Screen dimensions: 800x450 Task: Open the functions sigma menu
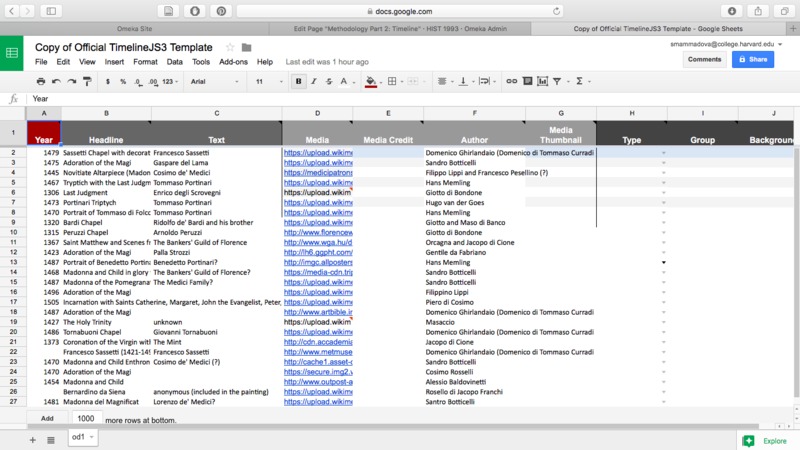pos(580,81)
